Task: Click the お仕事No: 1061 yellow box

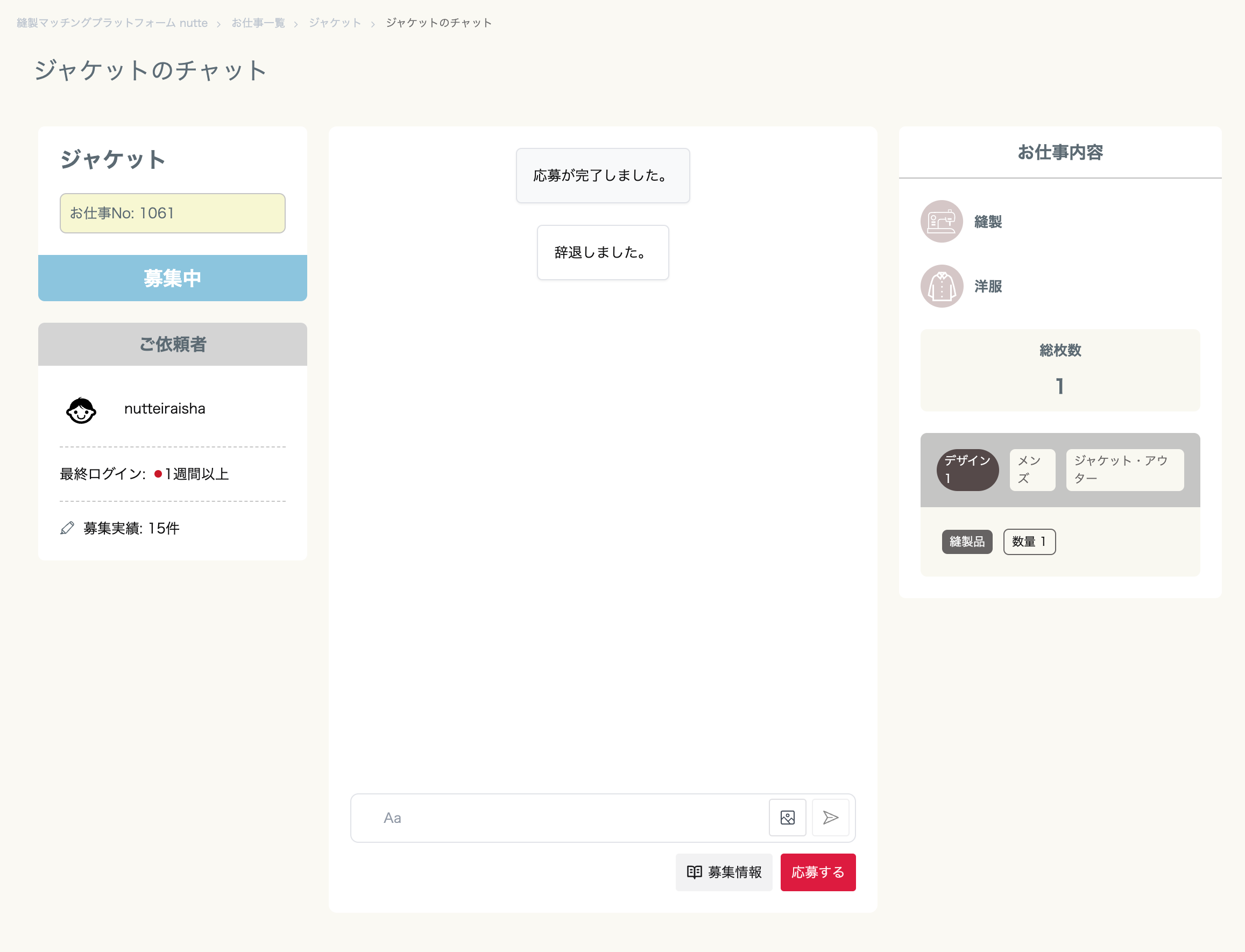Action: [172, 213]
